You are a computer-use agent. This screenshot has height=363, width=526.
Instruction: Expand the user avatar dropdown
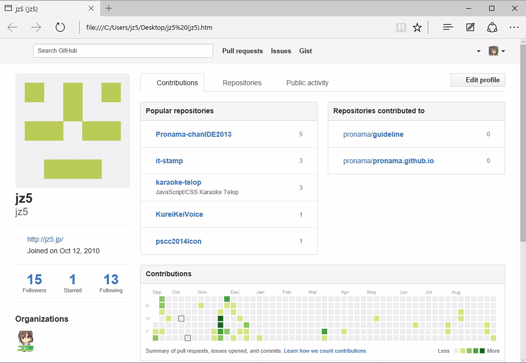click(497, 51)
